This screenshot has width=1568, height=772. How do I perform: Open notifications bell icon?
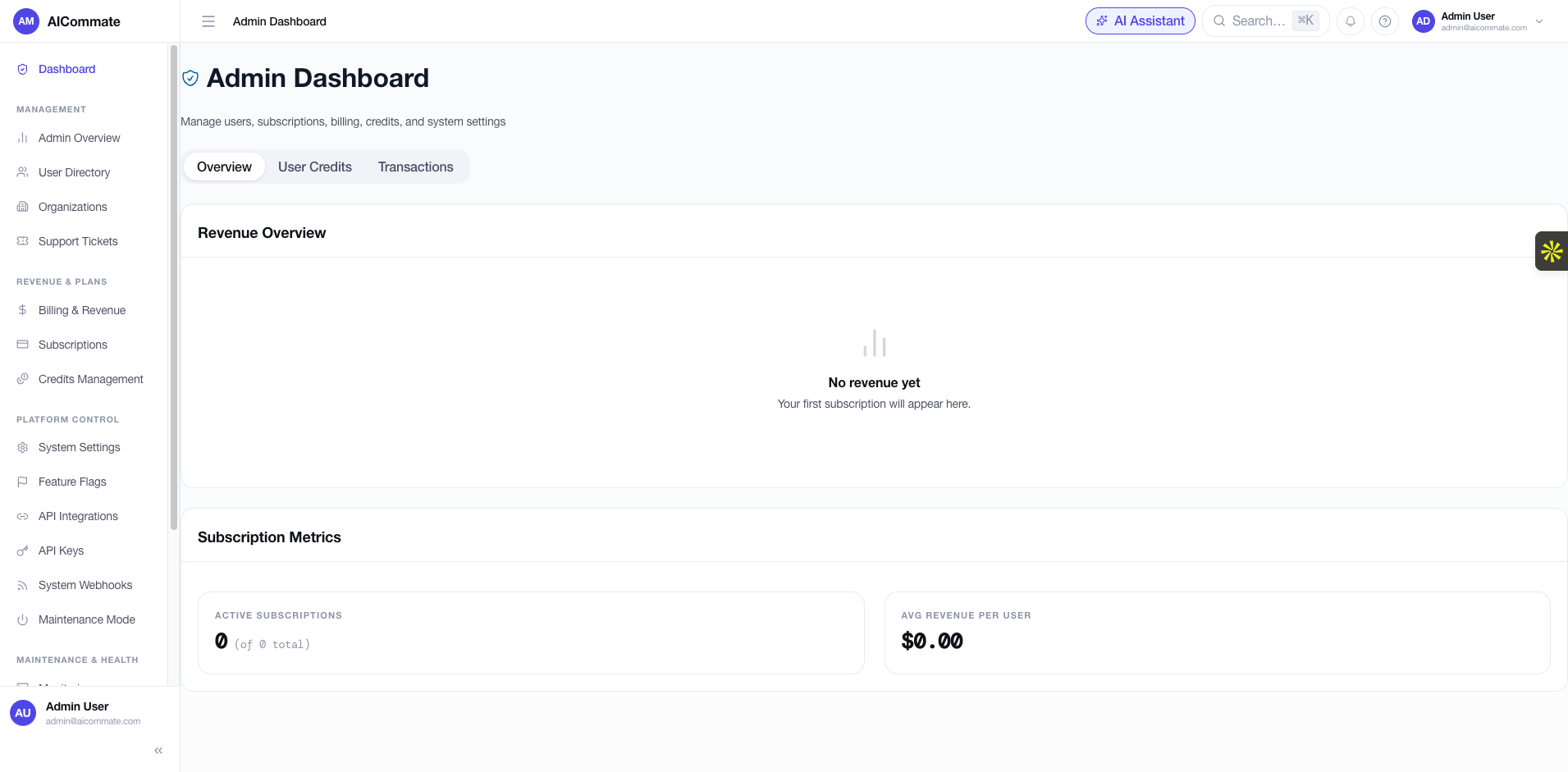(1351, 21)
